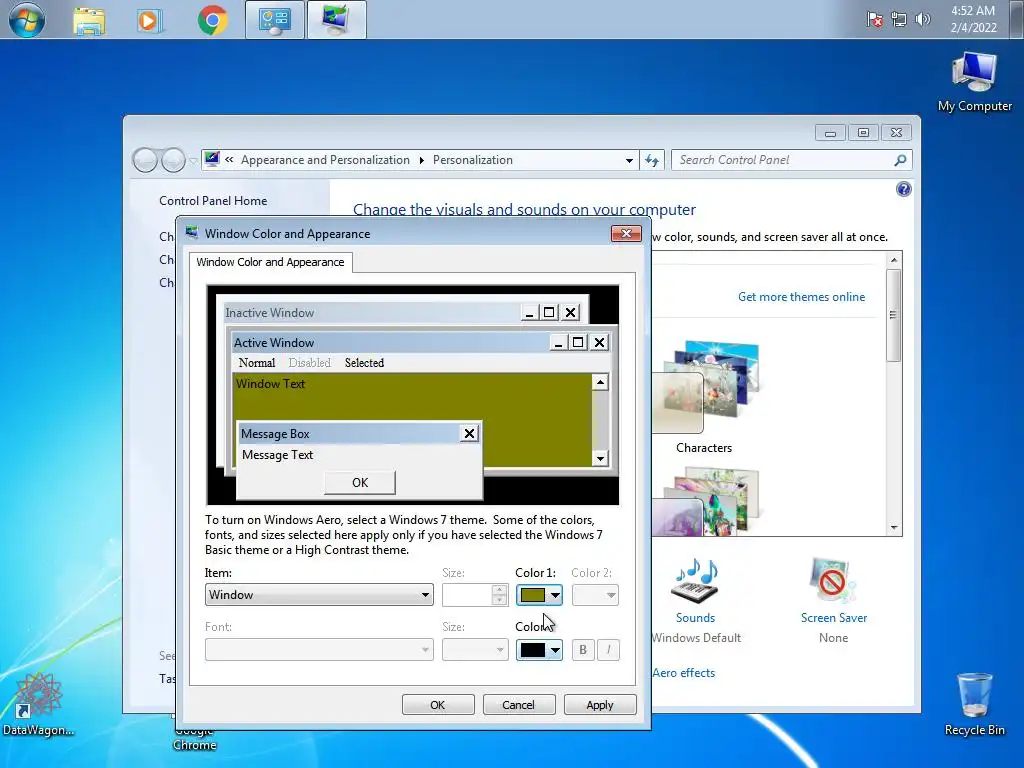The width and height of the screenshot is (1024, 768).
Task: Toggle italic font style button
Action: tap(608, 650)
